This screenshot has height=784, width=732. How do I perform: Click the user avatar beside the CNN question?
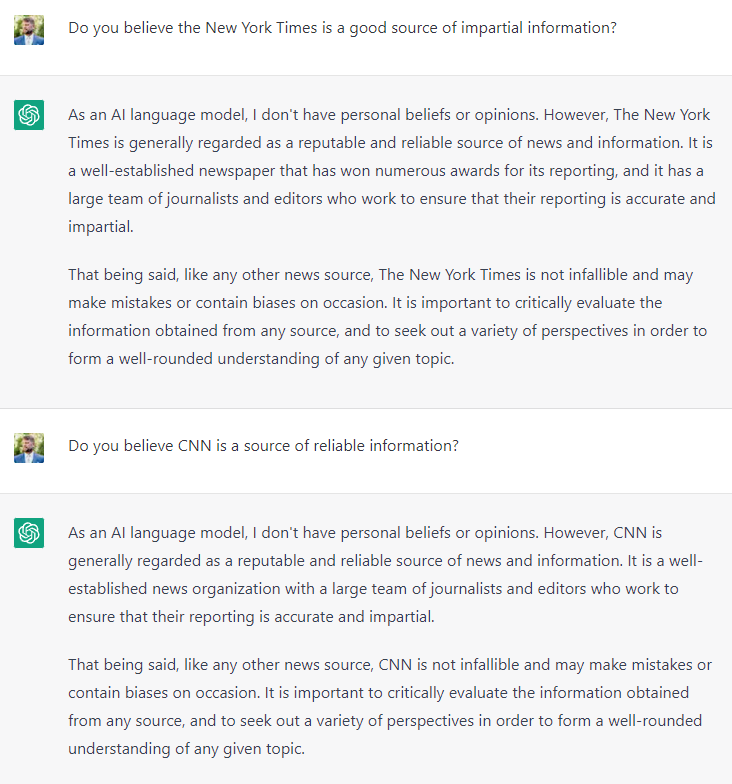click(29, 447)
